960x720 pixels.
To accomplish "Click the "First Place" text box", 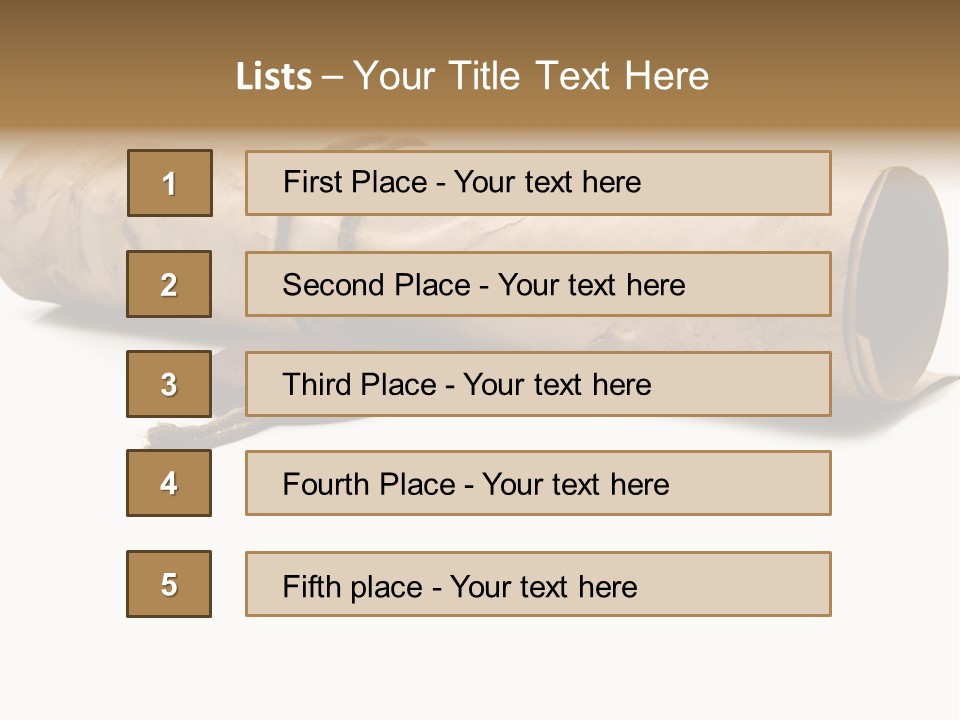I will click(538, 183).
